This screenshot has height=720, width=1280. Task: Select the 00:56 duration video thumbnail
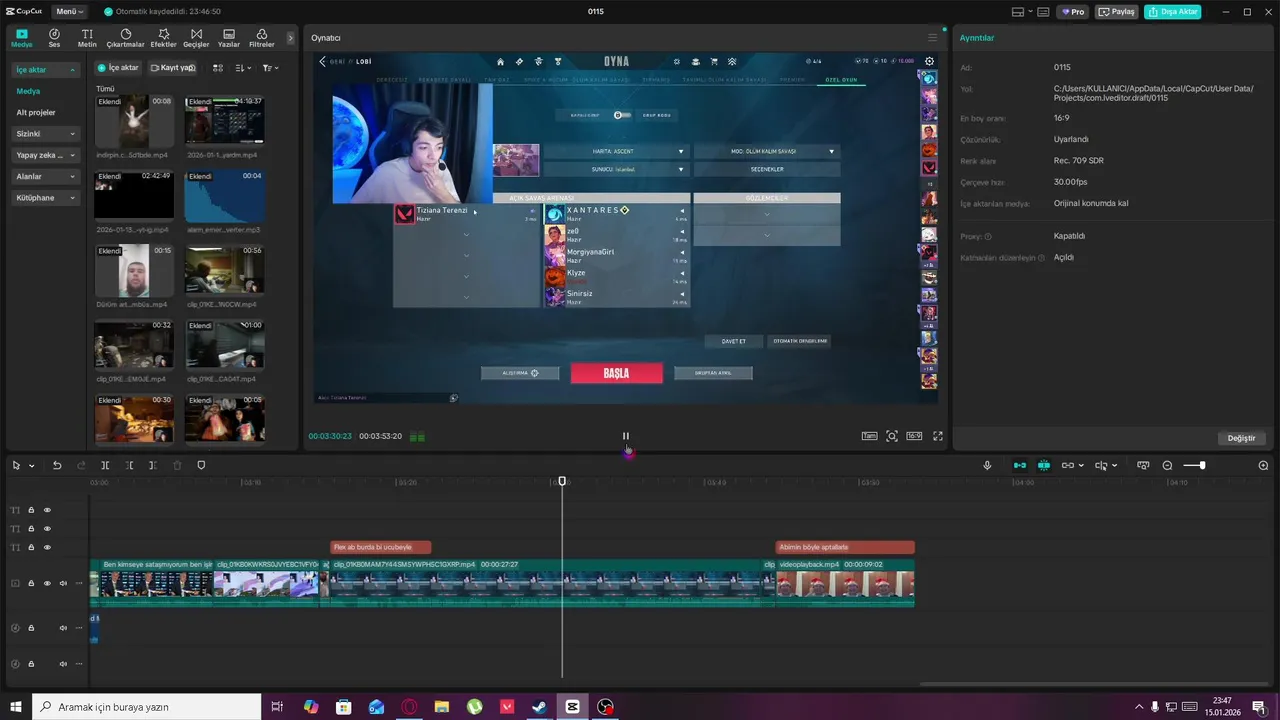point(225,270)
